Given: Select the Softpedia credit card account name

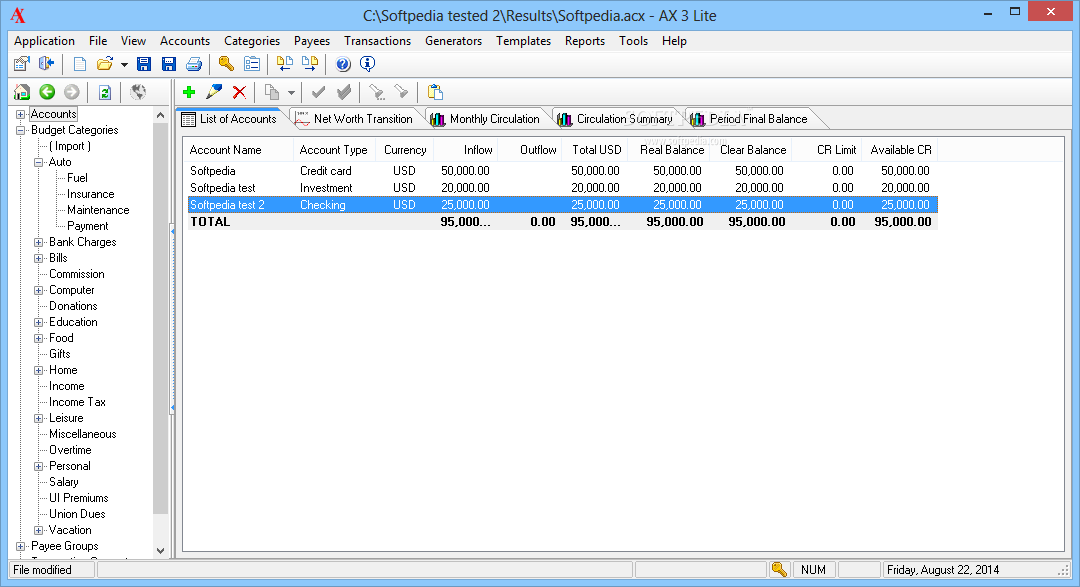Looking at the screenshot, I should (x=213, y=171).
